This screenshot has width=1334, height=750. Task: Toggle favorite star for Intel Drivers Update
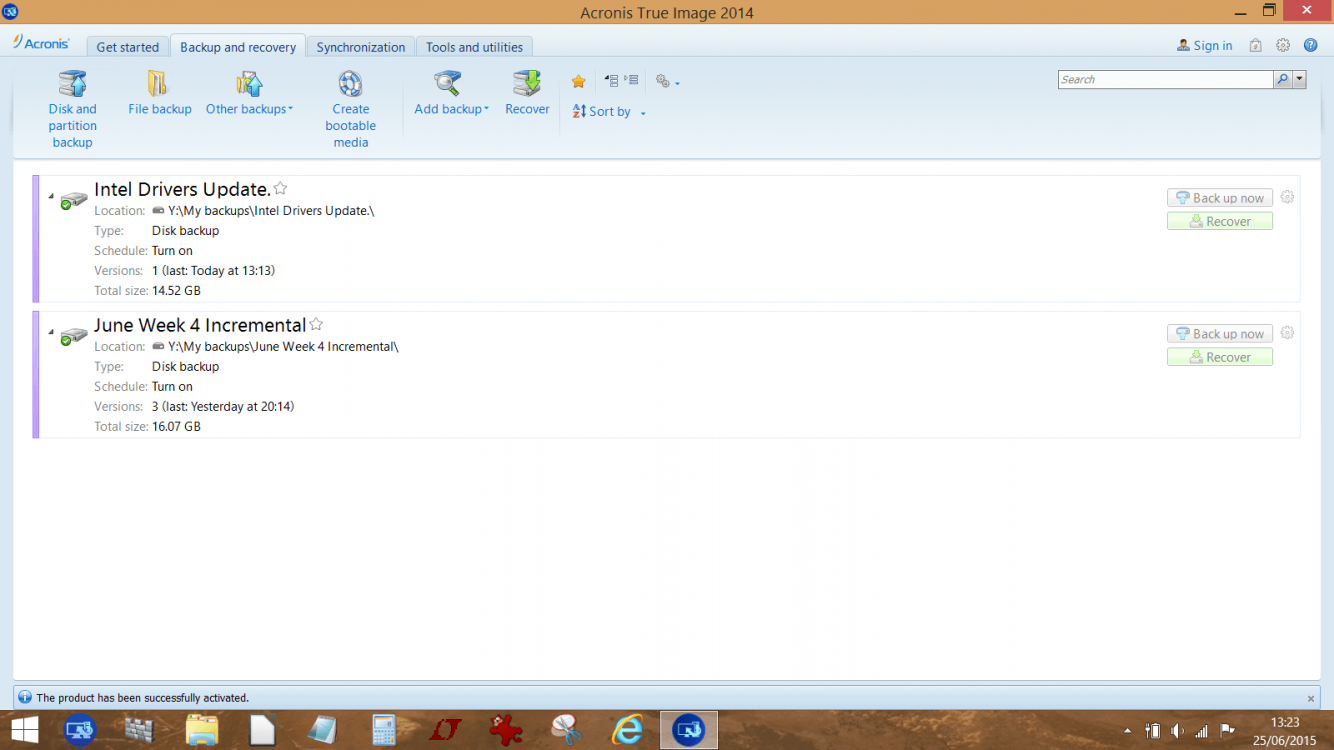pyautogui.click(x=281, y=188)
